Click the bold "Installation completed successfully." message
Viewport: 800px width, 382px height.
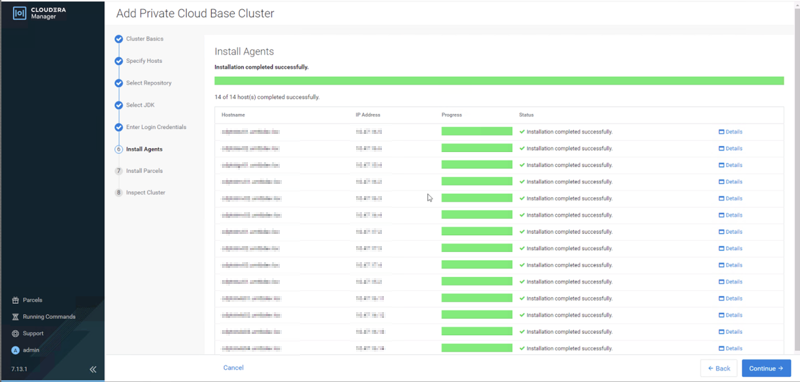(x=261, y=67)
